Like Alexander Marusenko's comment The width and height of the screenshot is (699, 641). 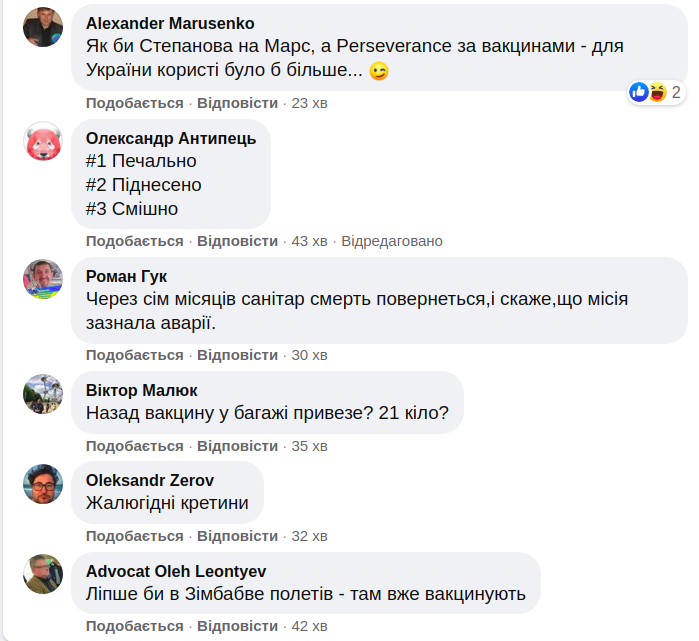[134, 103]
